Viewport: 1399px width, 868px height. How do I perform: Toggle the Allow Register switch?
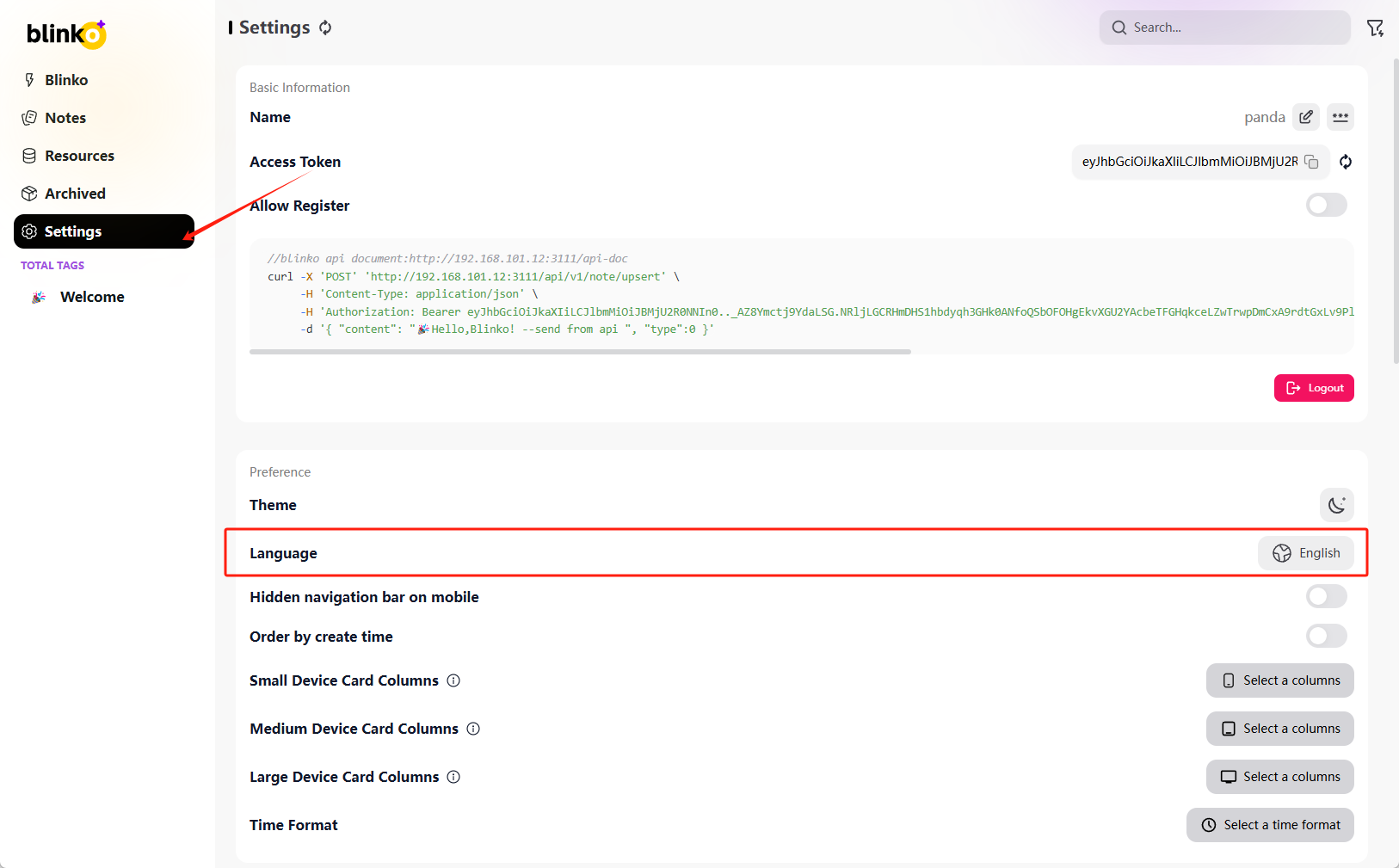1326,205
